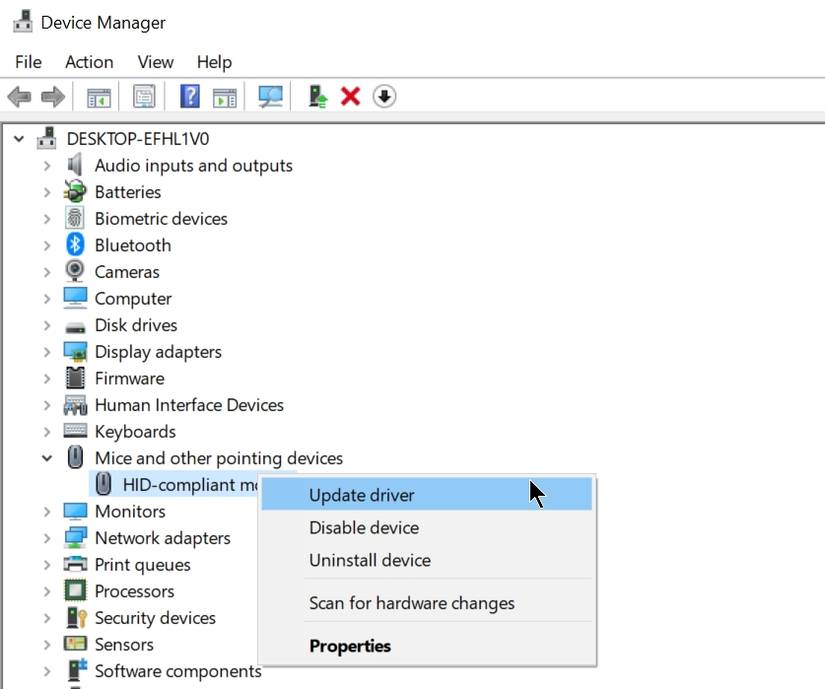This screenshot has width=825, height=689.
Task: Collapse the Mice and other pointing devices node
Action: 47,458
